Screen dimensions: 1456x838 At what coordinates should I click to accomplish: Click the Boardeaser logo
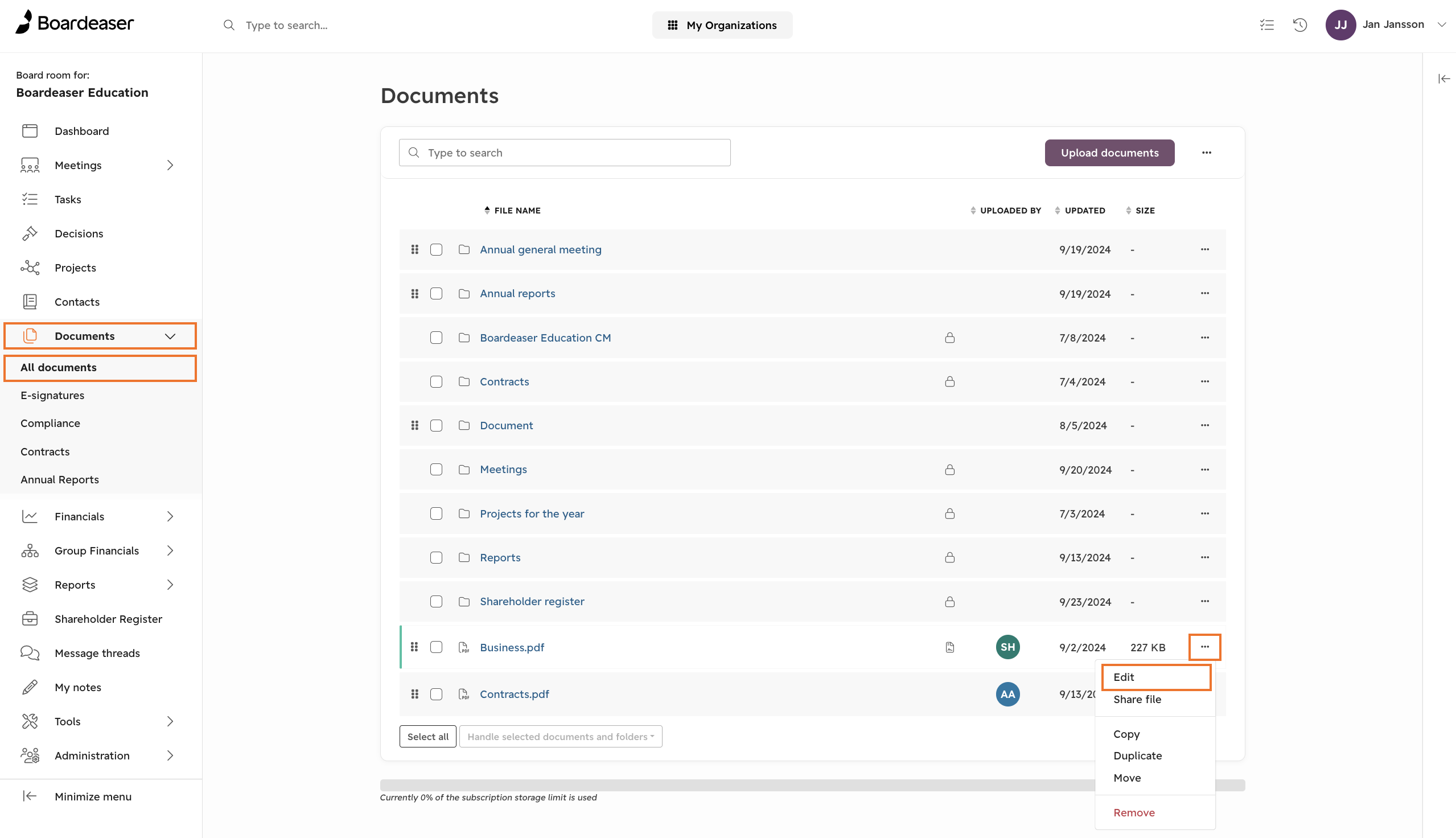click(x=75, y=23)
